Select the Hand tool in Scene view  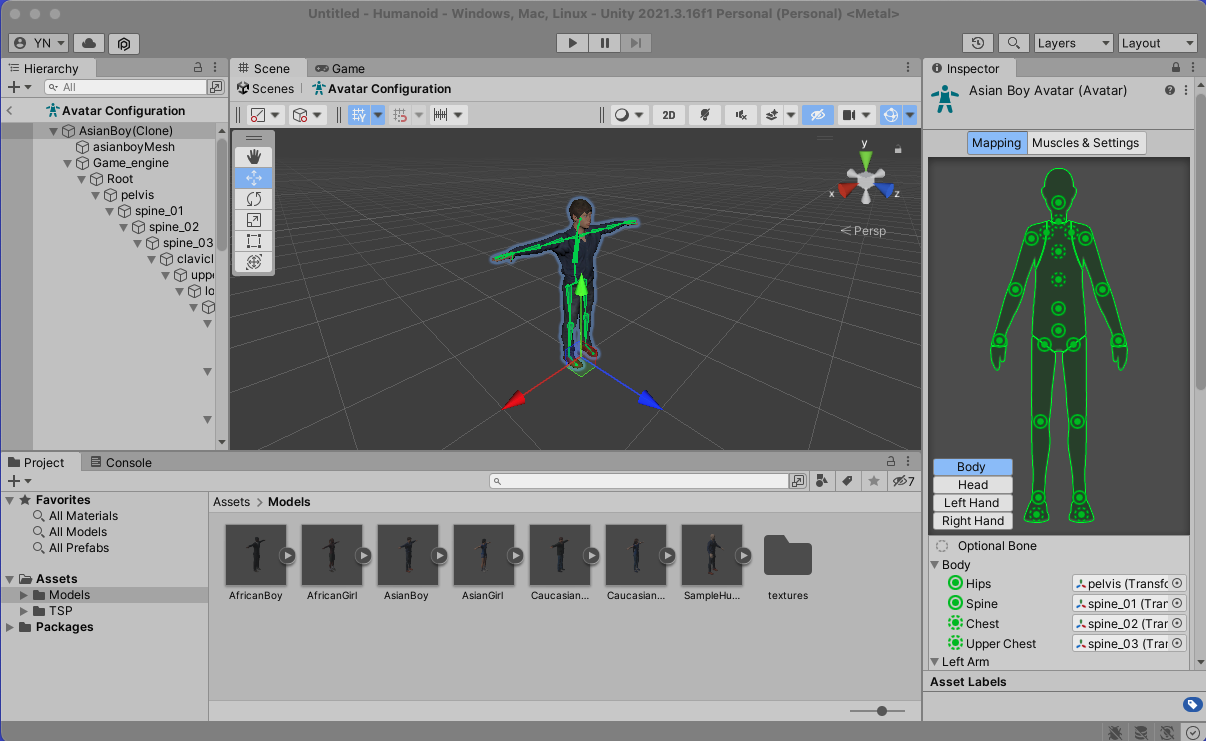[254, 156]
